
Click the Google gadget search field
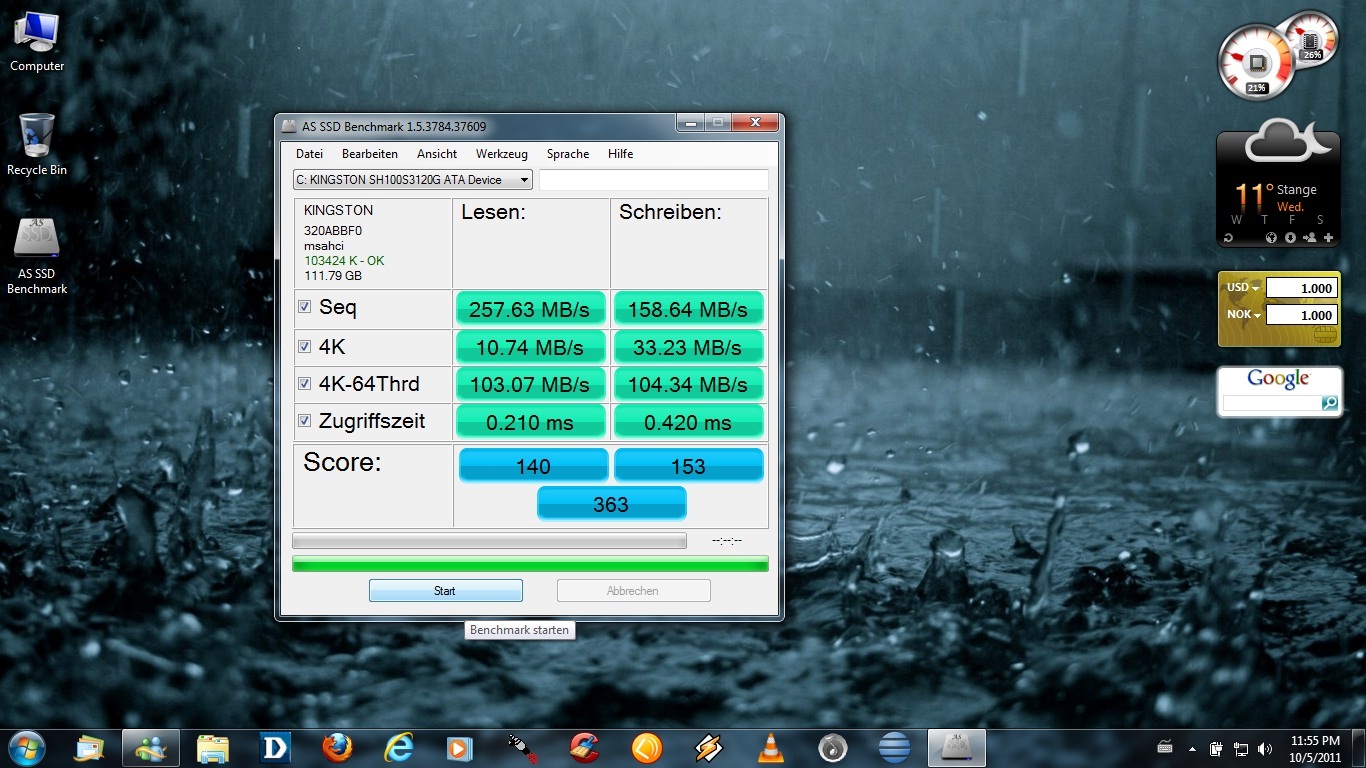point(1271,403)
